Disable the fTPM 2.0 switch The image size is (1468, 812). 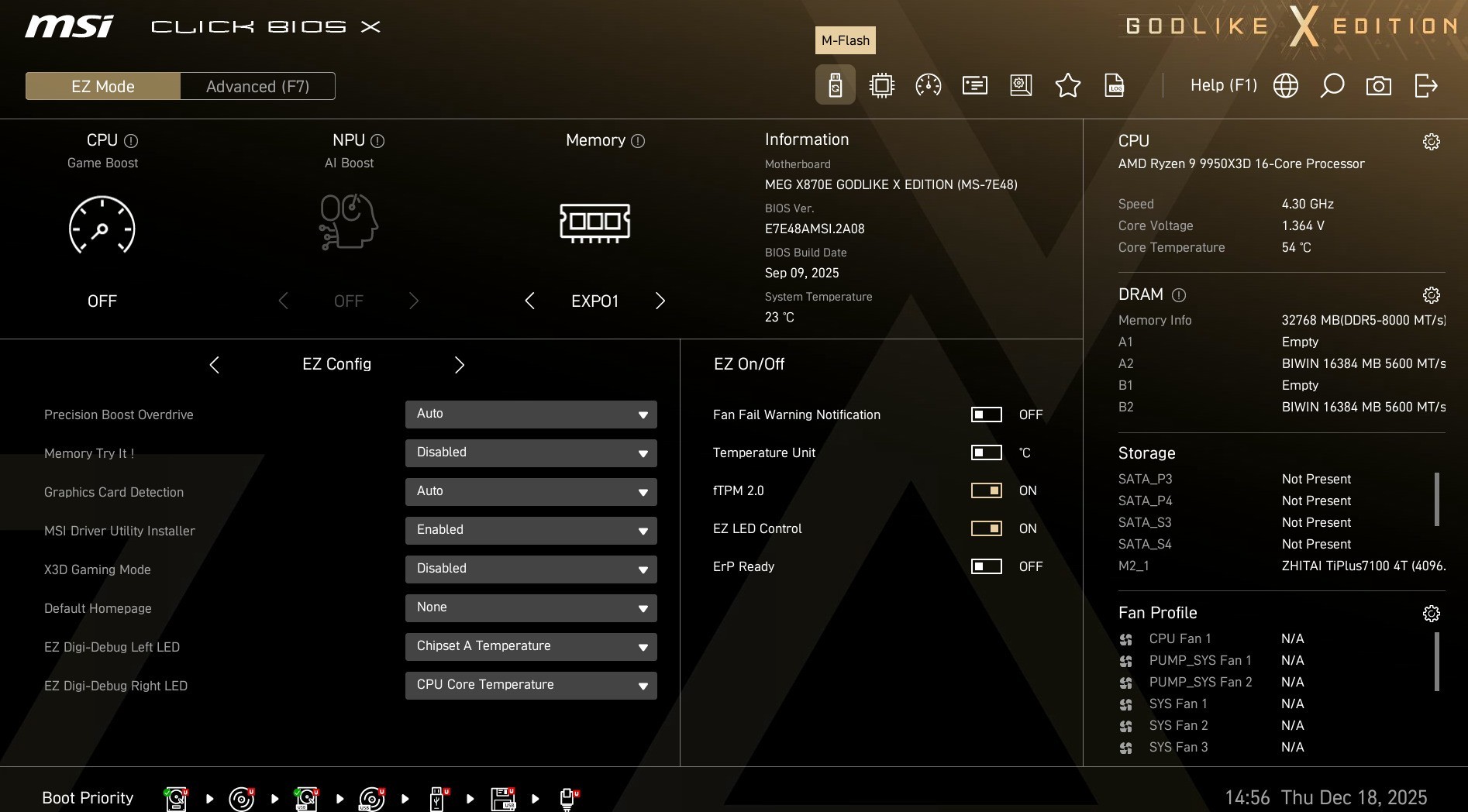point(986,490)
